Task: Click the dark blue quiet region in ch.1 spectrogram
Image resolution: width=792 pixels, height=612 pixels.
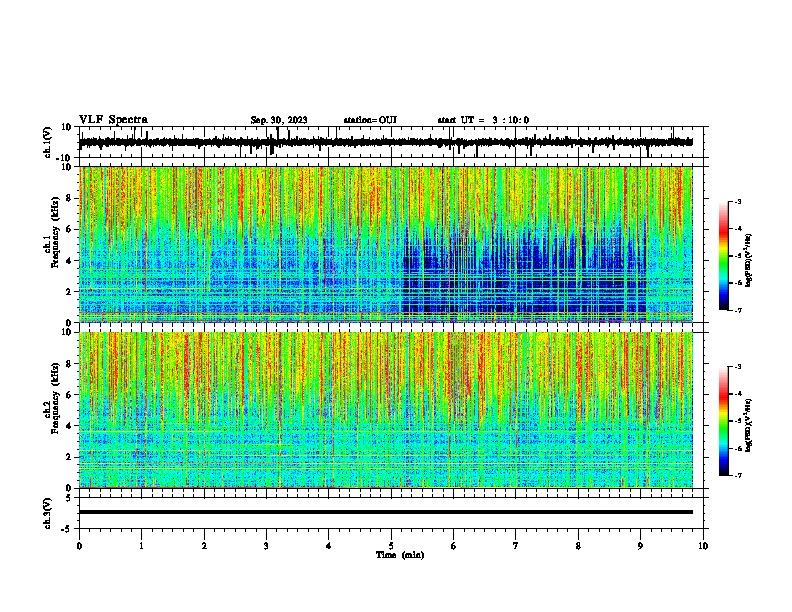Action: (x=524, y=273)
